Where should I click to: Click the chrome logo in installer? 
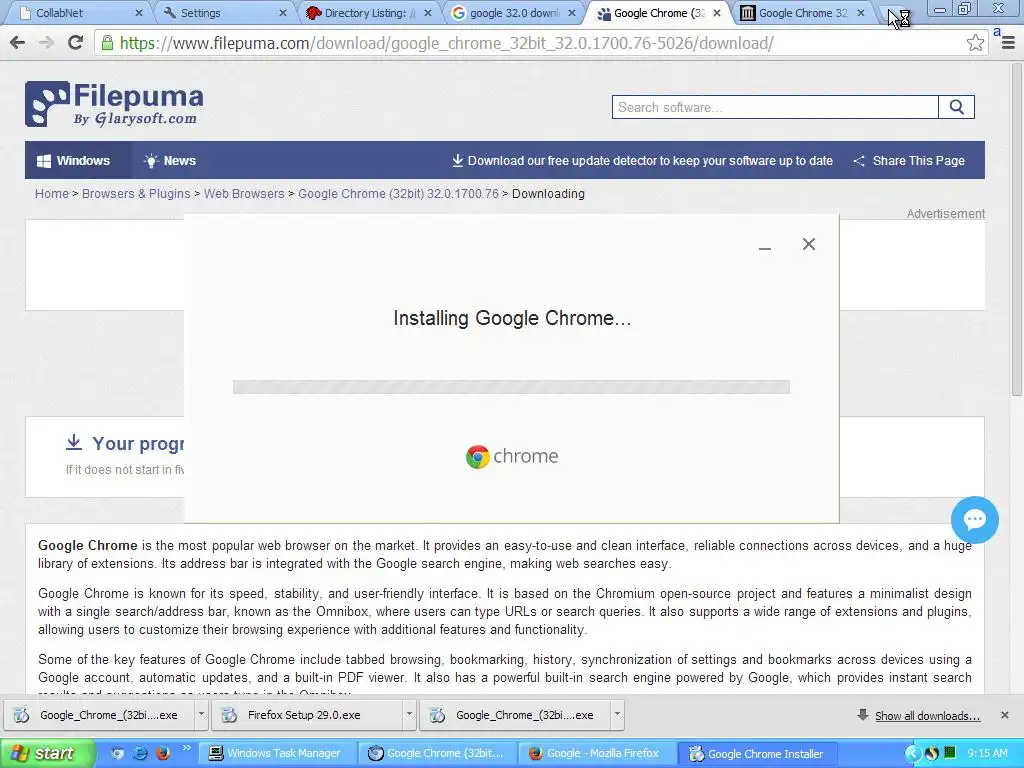tap(512, 456)
